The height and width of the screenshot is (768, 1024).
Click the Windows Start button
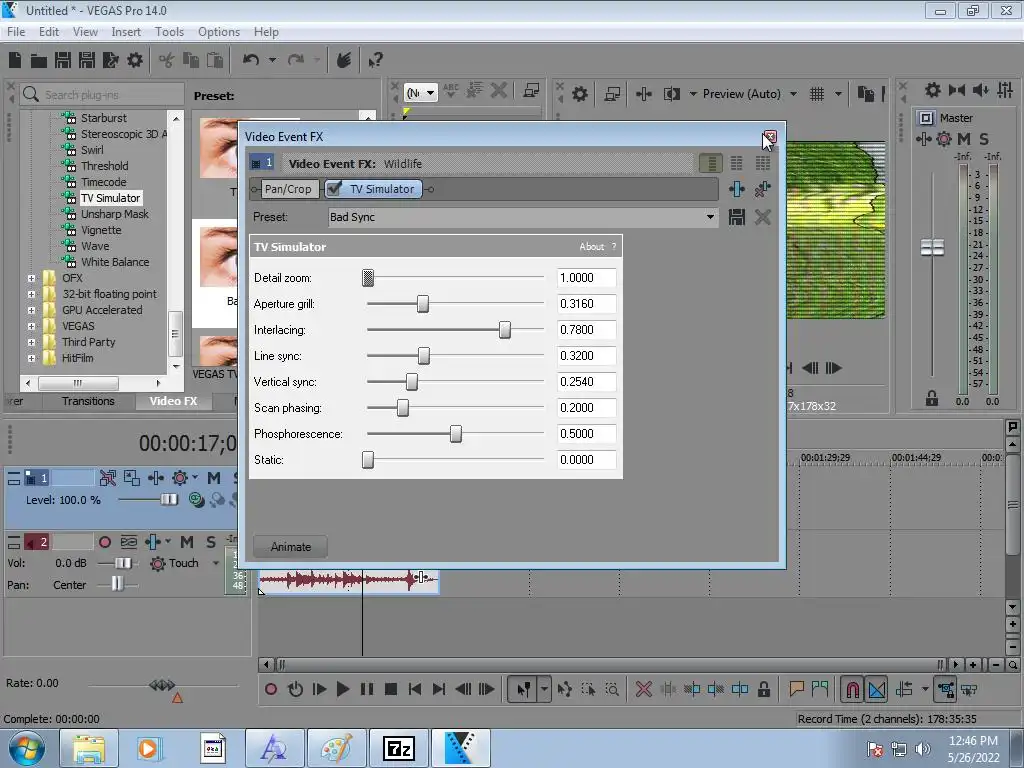click(x=27, y=748)
